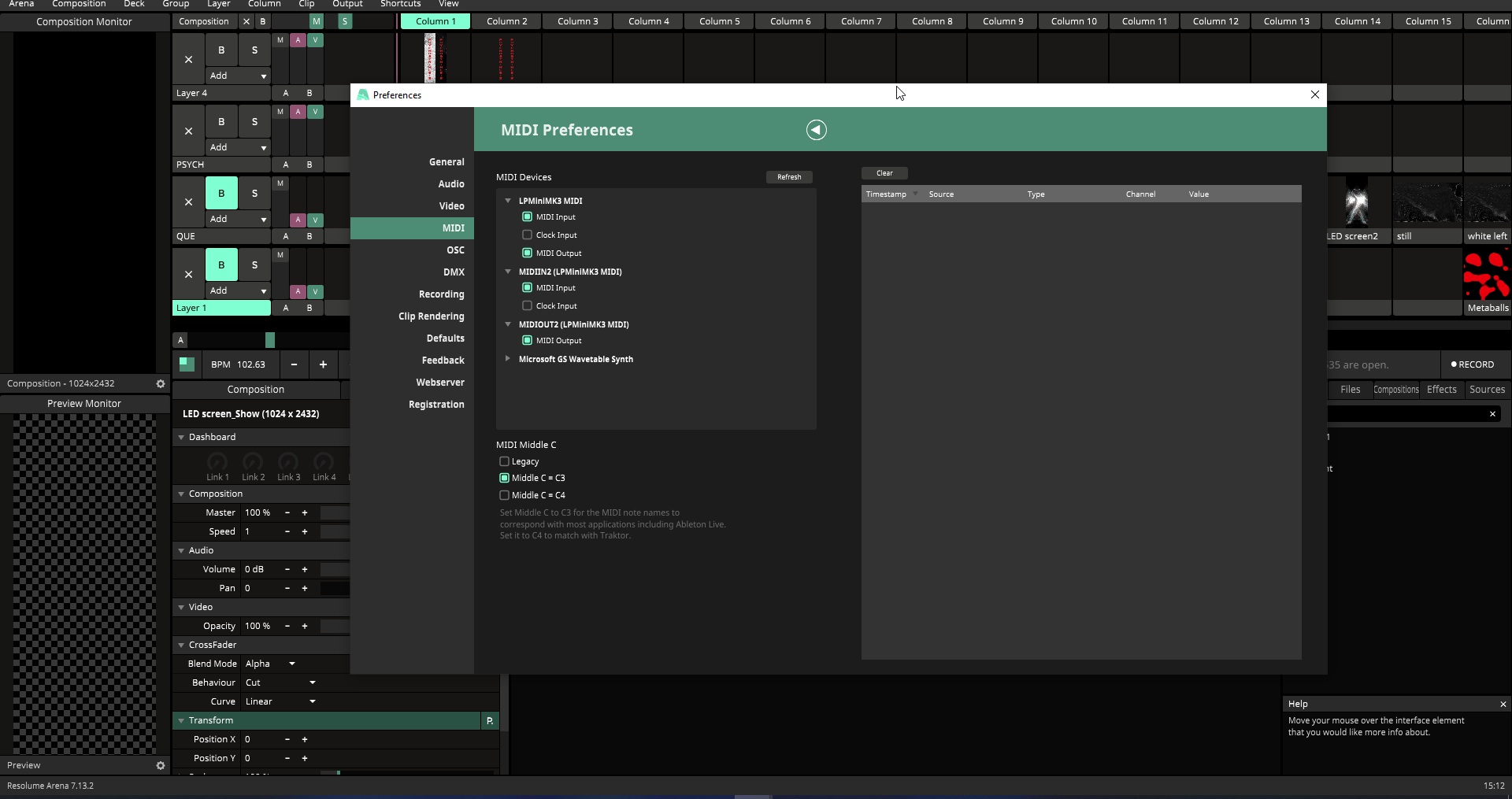Refresh the MIDI Devices list
Viewport: 1512px width, 799px height.
pos(788,177)
